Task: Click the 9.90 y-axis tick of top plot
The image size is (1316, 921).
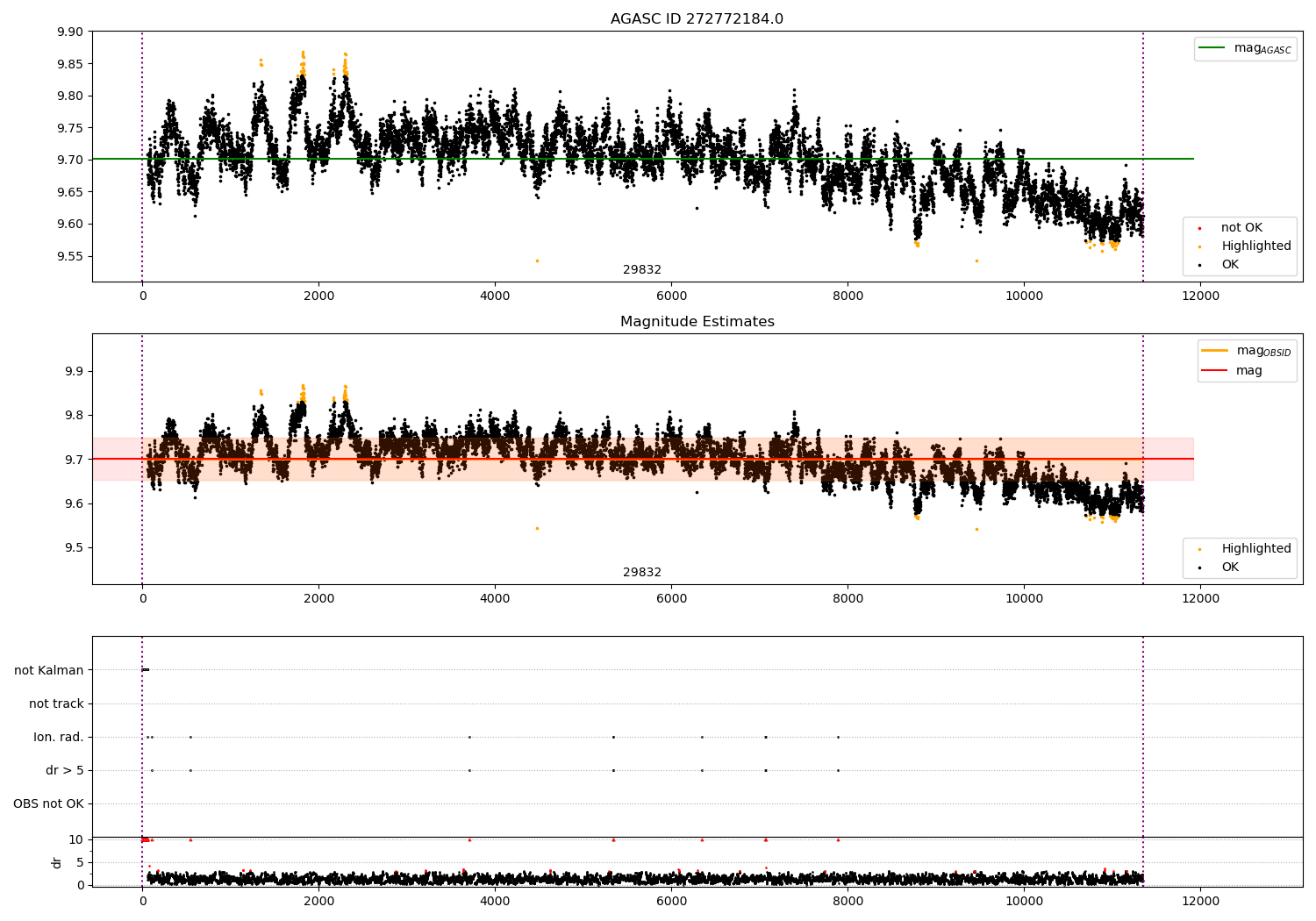Action: click(x=69, y=32)
